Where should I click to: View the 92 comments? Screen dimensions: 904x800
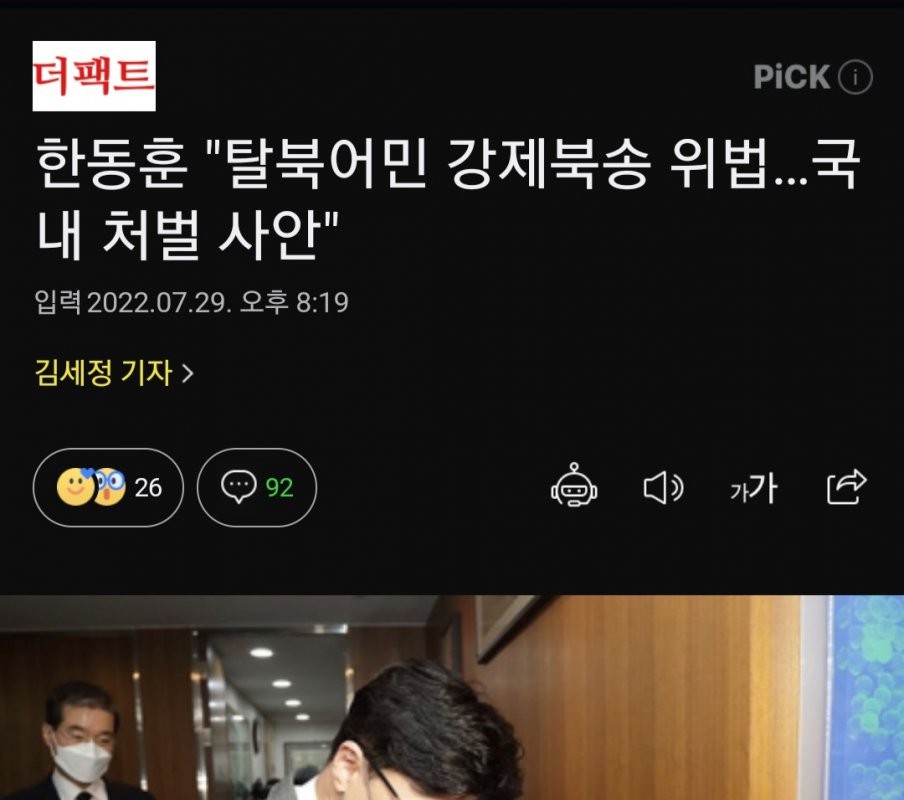pyautogui.click(x=257, y=488)
